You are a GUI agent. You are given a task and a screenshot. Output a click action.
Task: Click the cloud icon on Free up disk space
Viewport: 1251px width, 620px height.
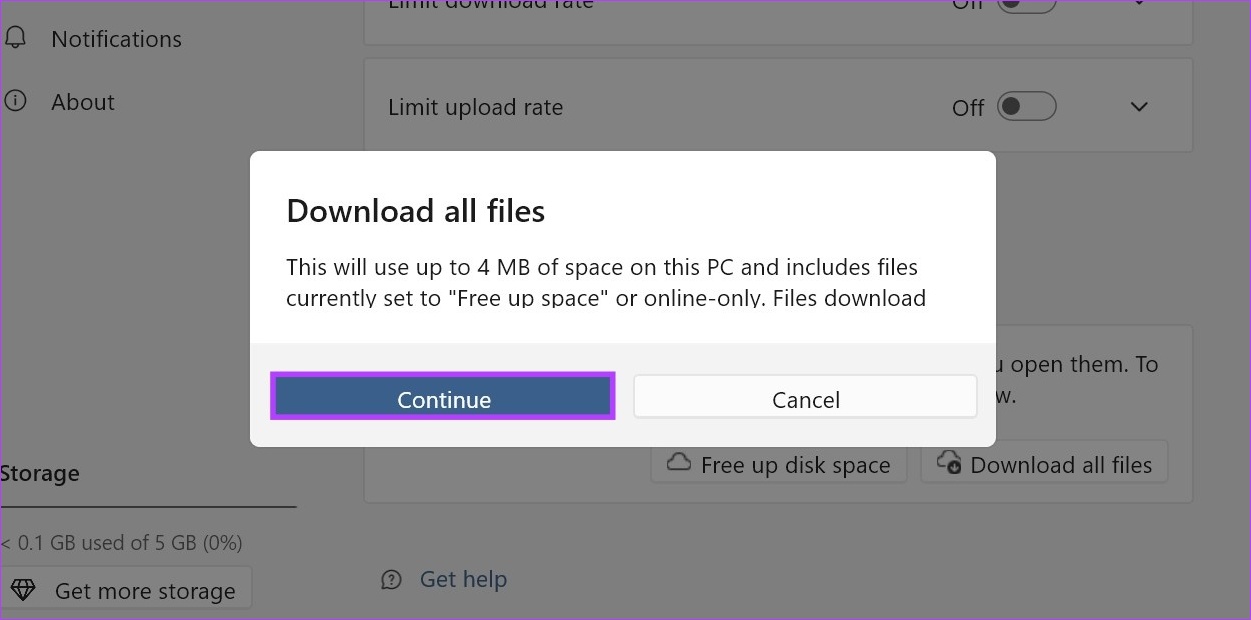(x=680, y=462)
